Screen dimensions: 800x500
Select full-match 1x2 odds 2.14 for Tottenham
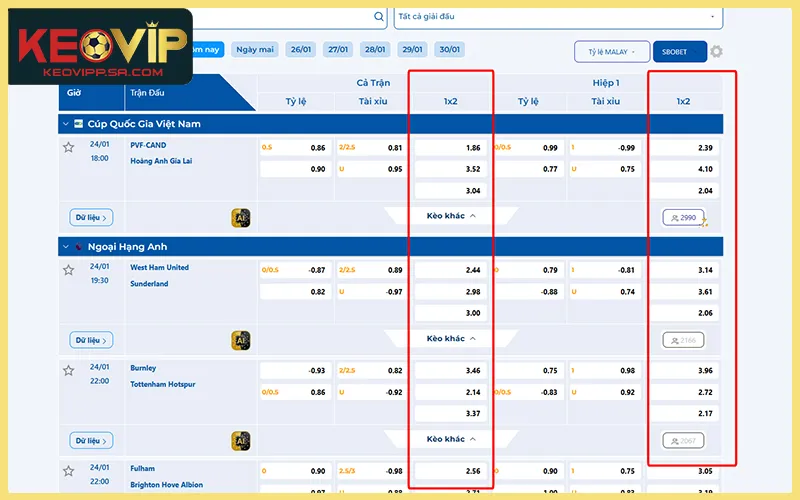[x=451, y=392]
